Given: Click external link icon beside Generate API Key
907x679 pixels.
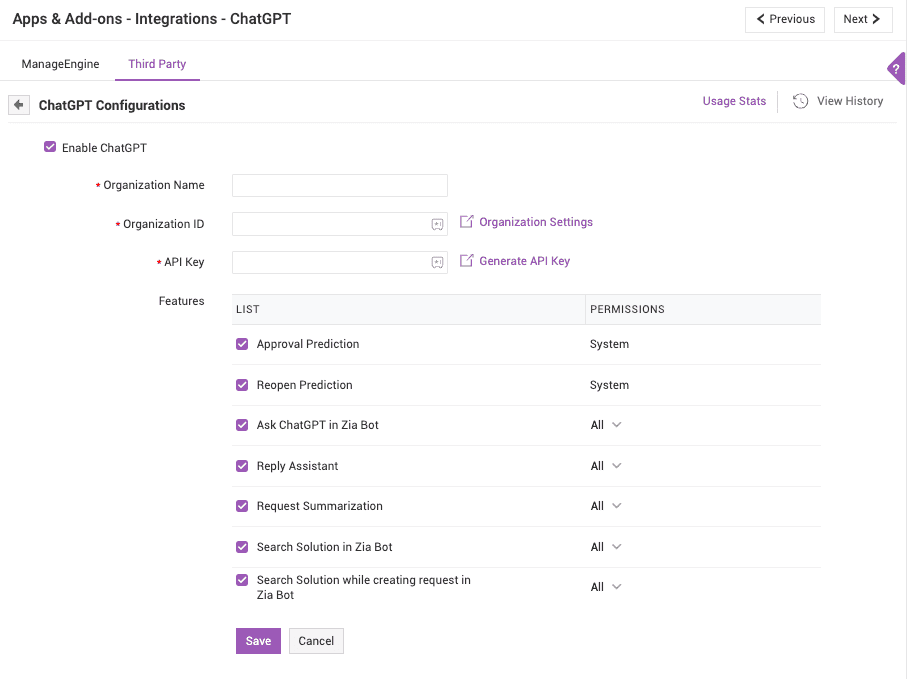Looking at the screenshot, I should tap(466, 261).
